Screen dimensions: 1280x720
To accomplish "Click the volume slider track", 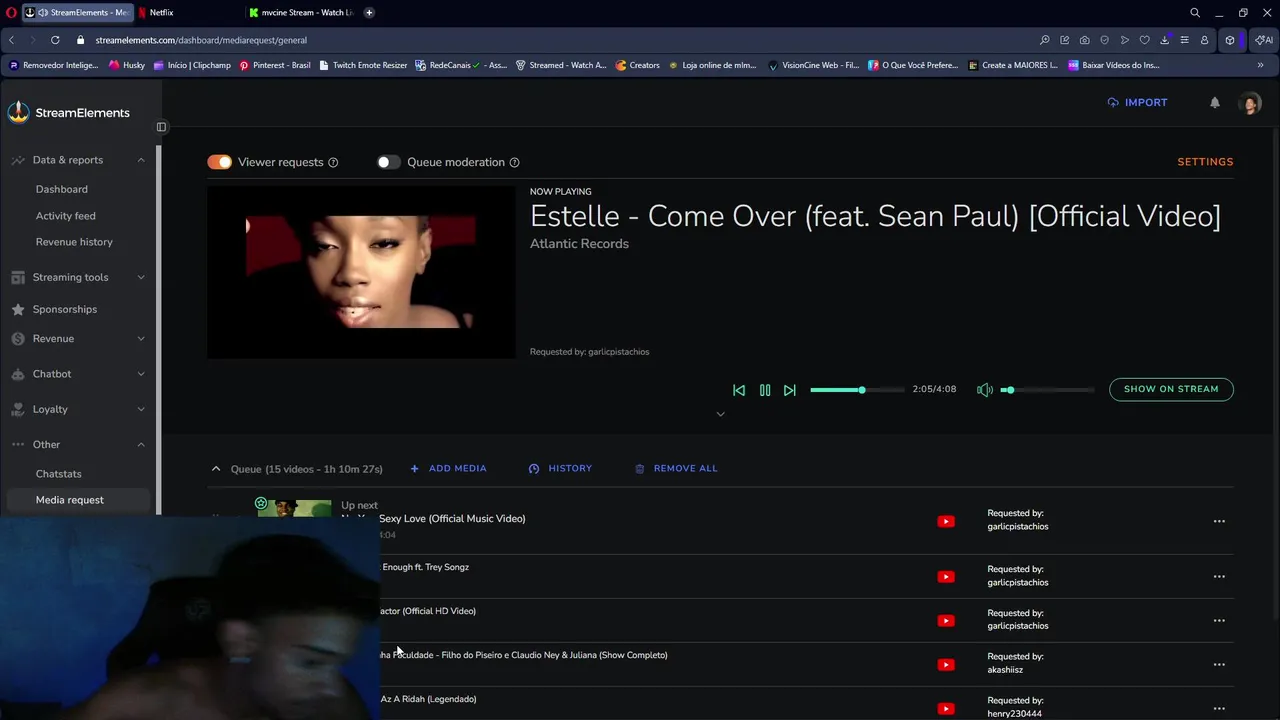I will click(x=1048, y=390).
